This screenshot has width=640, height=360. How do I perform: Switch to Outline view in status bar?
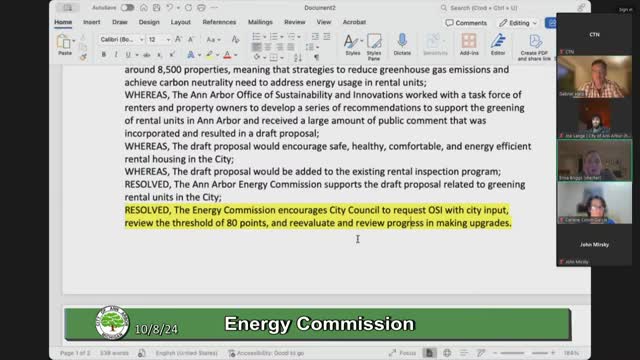click(x=464, y=353)
